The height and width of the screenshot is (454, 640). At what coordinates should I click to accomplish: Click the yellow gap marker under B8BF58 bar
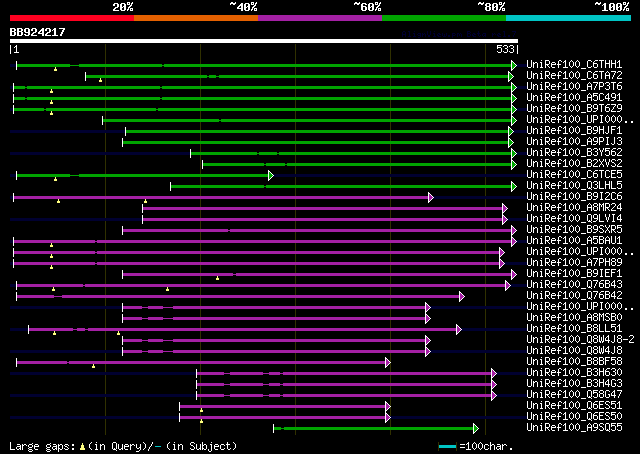93,366
